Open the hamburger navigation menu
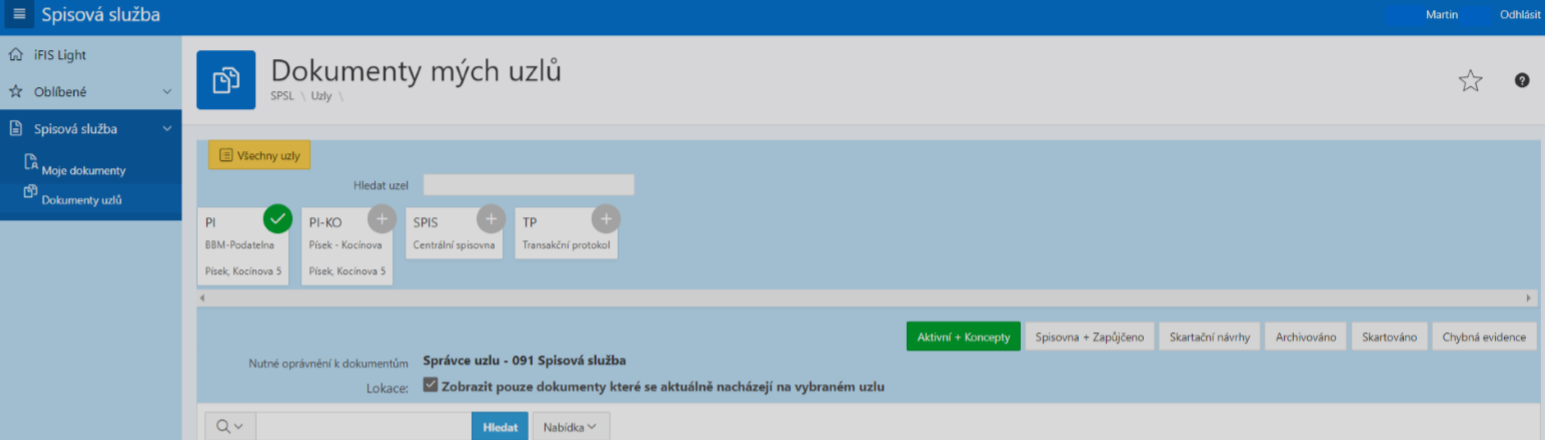Screen dimensions: 1545x440 [18, 15]
